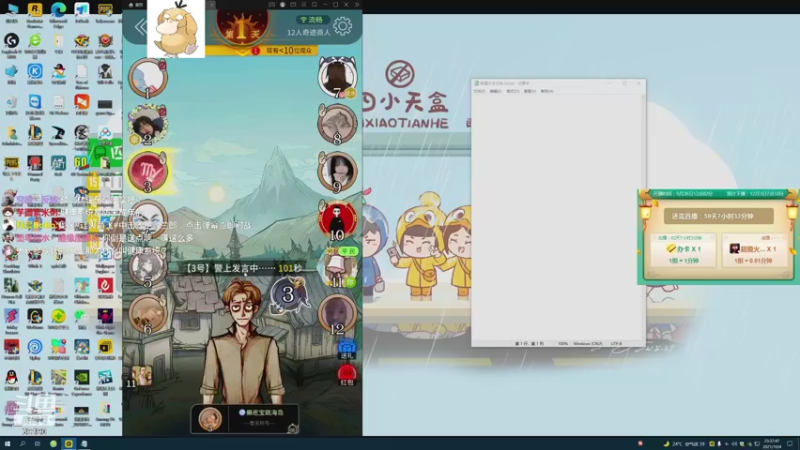Open the game settings gear icon
The image size is (800, 450).
[342, 26]
